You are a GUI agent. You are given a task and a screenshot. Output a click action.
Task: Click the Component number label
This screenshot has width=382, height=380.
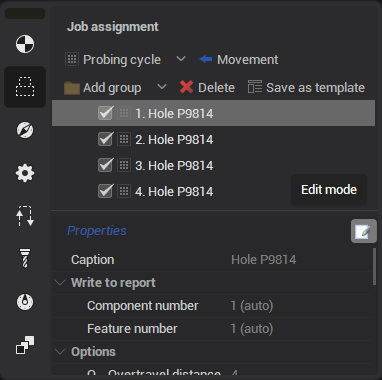pyautogui.click(x=143, y=306)
